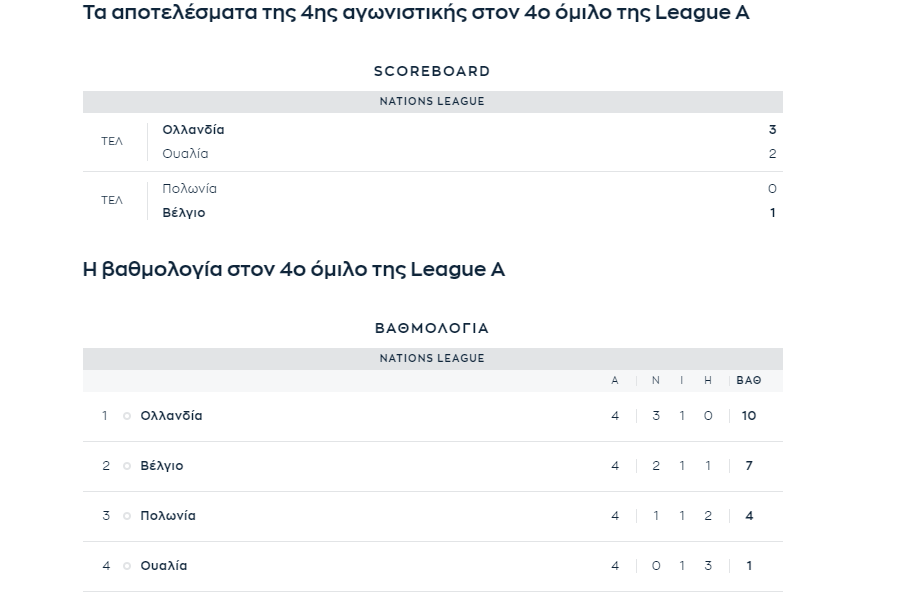This screenshot has width=915, height=605.
Task: Open Βέλγιο in the standings table
Action: point(162,466)
